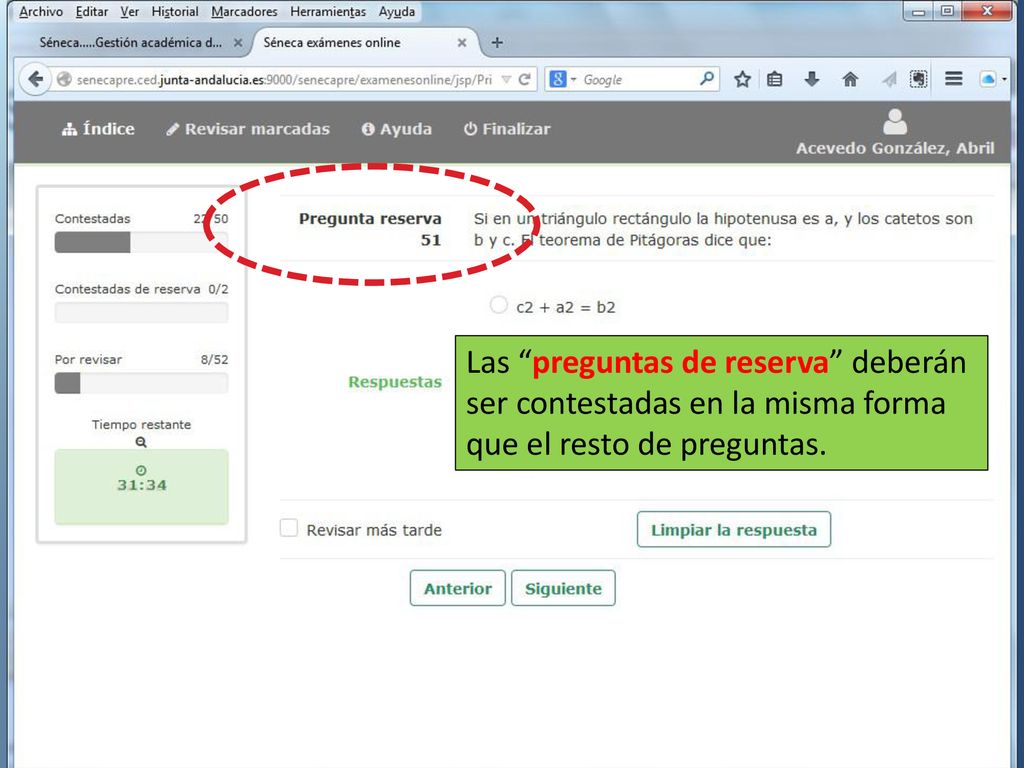1024x768 pixels.
Task: Close the Séneca Gestión académica tab
Action: [x=238, y=42]
